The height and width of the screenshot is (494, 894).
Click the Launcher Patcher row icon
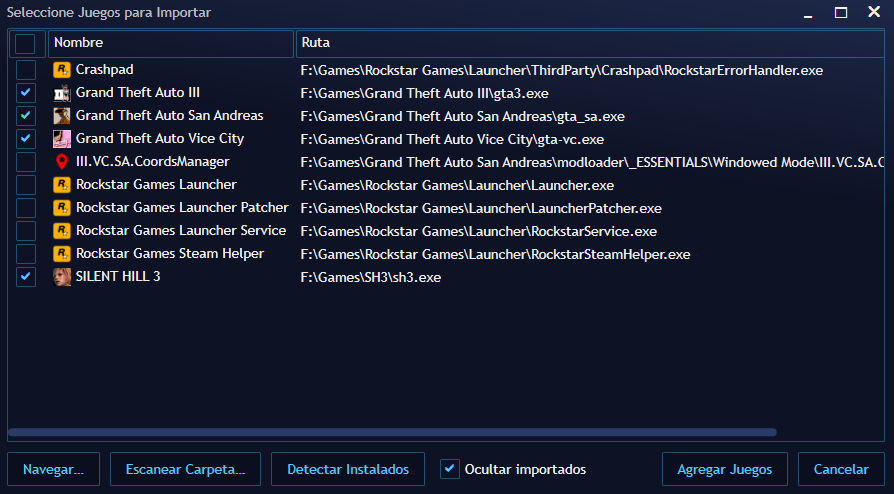(62, 208)
